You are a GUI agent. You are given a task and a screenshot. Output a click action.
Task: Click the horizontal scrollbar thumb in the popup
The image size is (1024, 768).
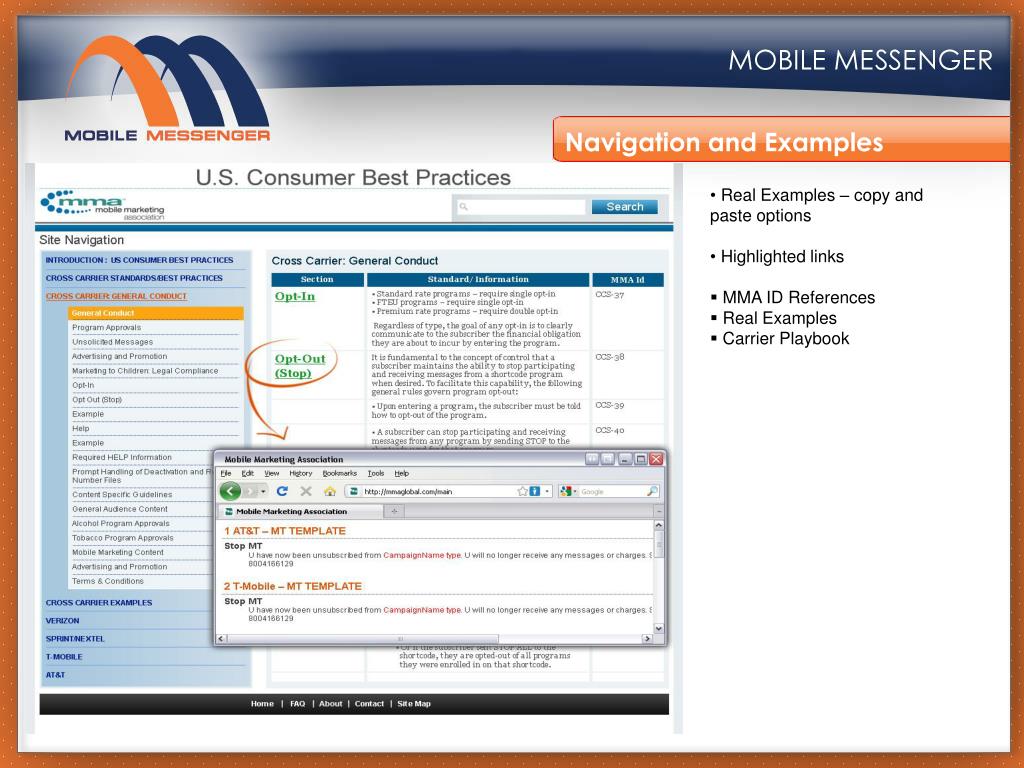pyautogui.click(x=362, y=639)
